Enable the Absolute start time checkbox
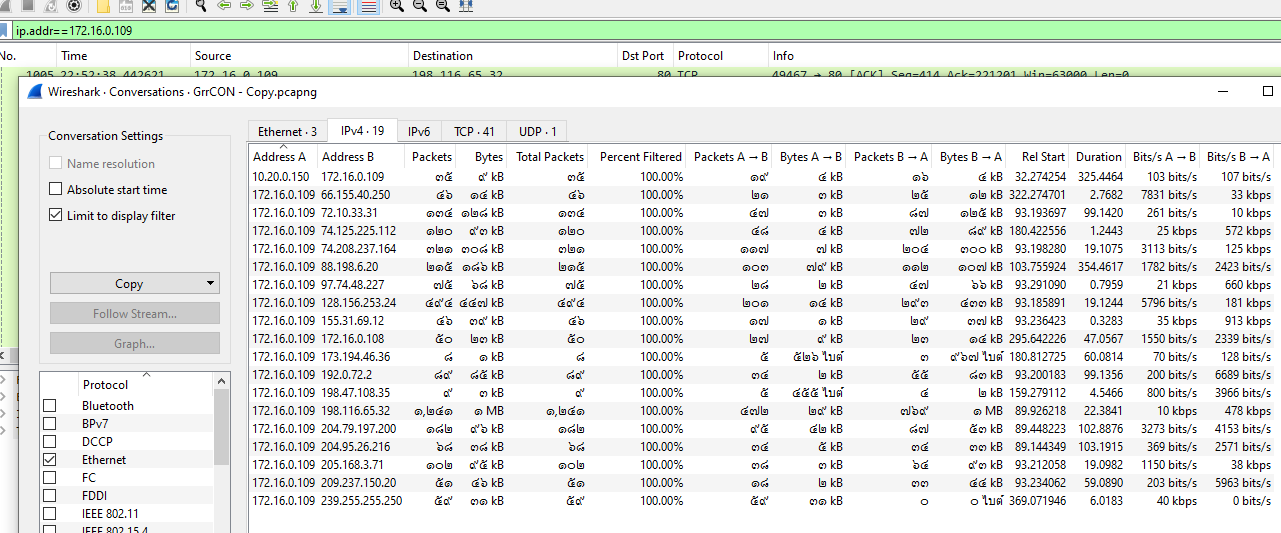The height and width of the screenshot is (533, 1281). coord(56,190)
